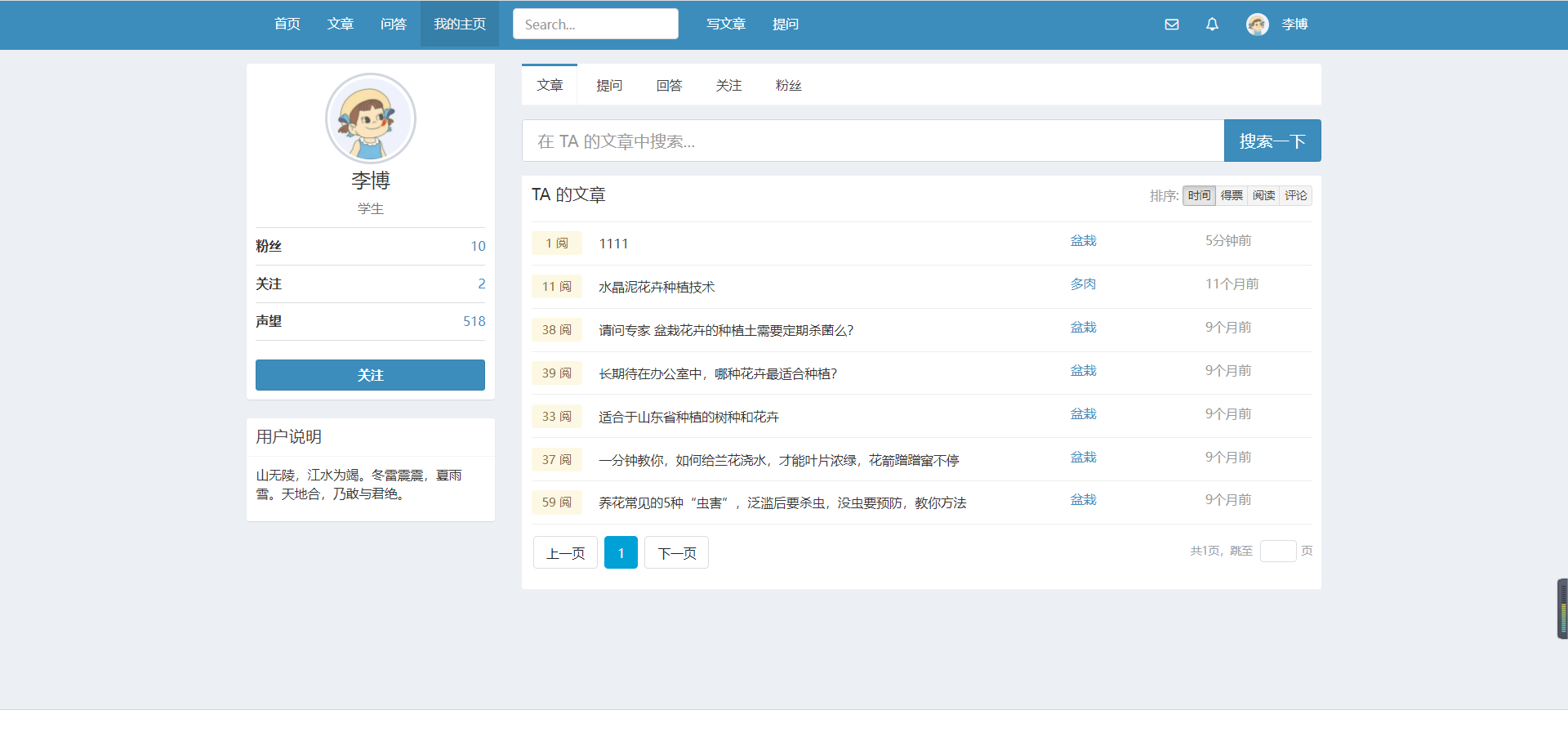Click the 下一页 pagination button
Viewport: 1568px width, 737px height.
676,552
